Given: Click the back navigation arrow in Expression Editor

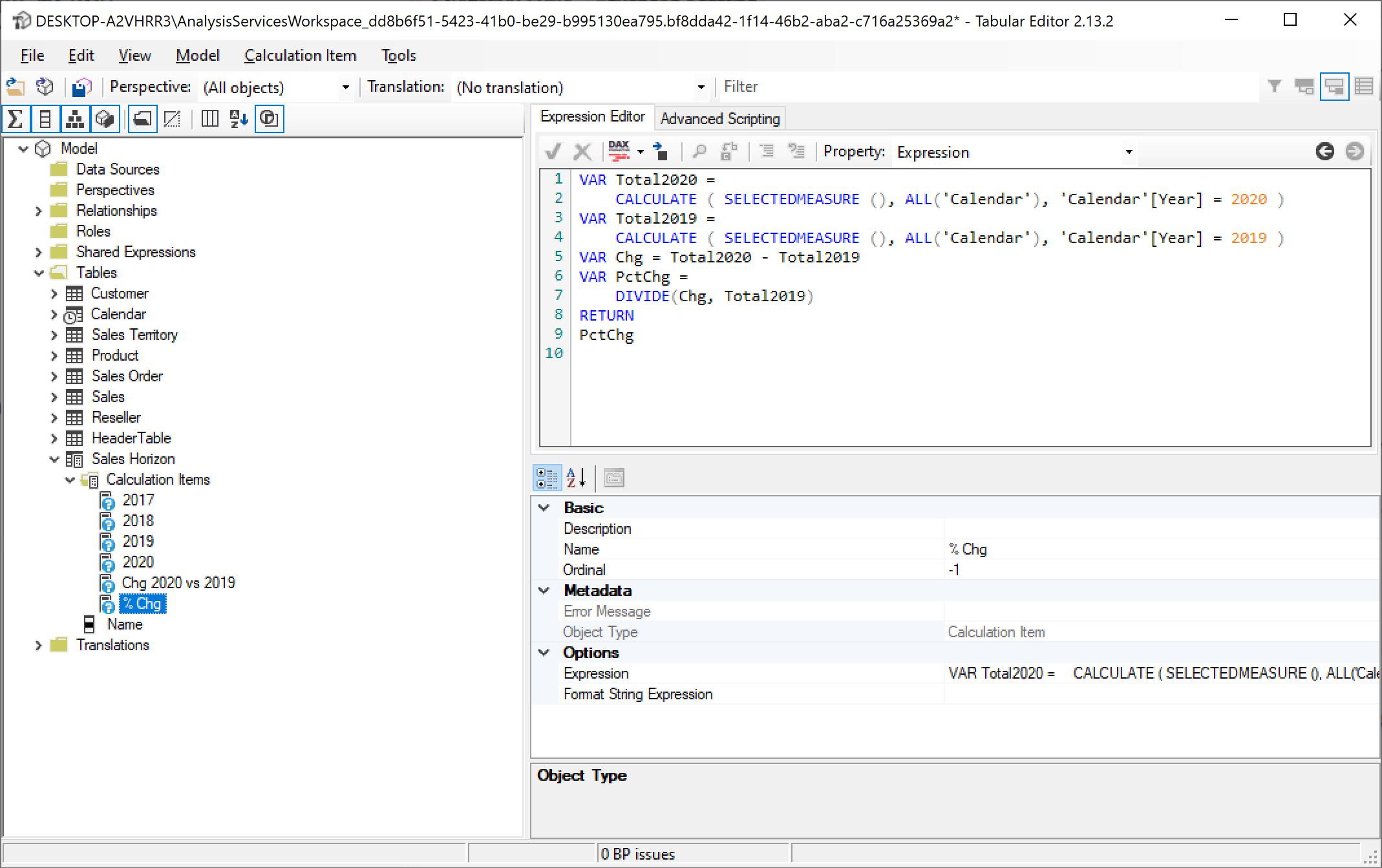Looking at the screenshot, I should tap(1324, 151).
